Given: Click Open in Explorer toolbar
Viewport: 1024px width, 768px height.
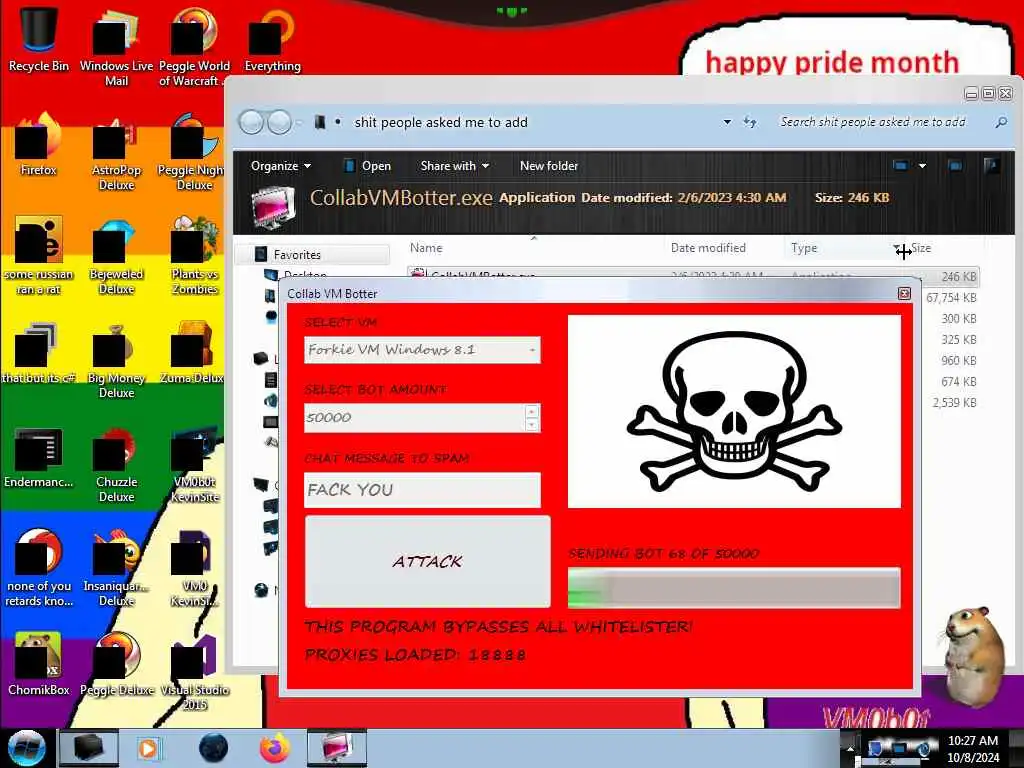Looking at the screenshot, I should [x=368, y=166].
